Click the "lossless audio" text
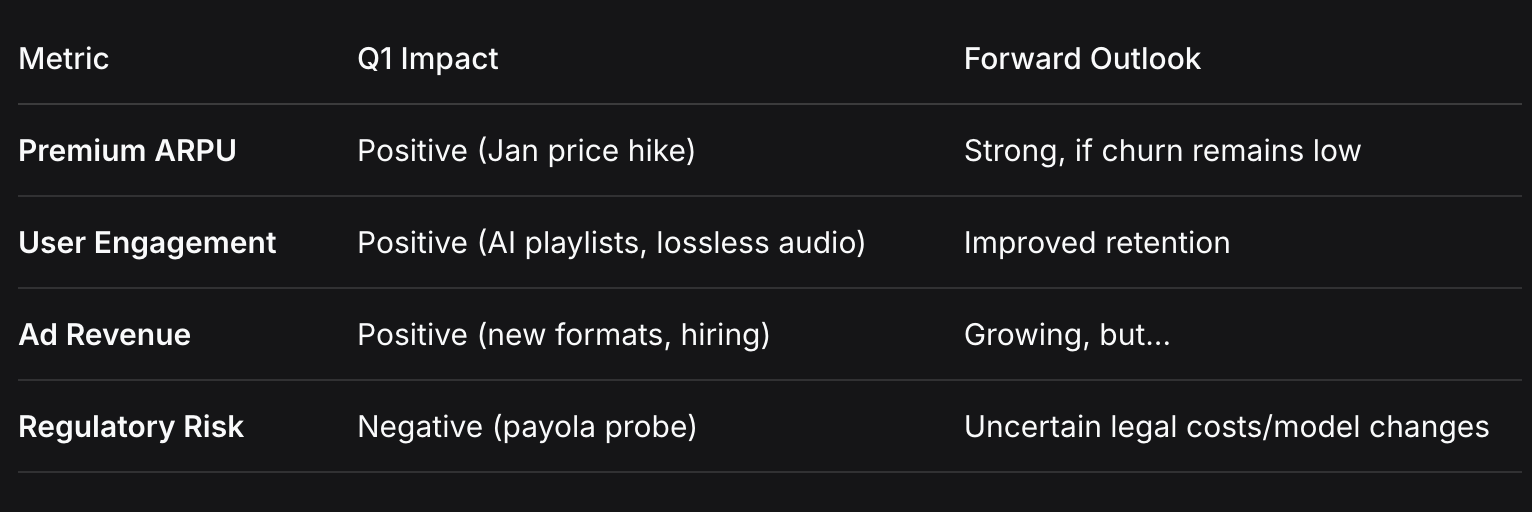This screenshot has height=512, width=1532. click(x=755, y=243)
